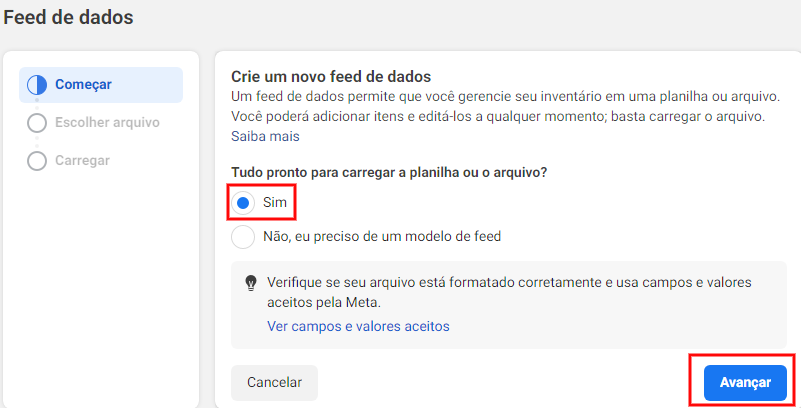Click the 'Crie um novo feed de dados' heading
Screen dimensions: 801x408
click(331, 77)
